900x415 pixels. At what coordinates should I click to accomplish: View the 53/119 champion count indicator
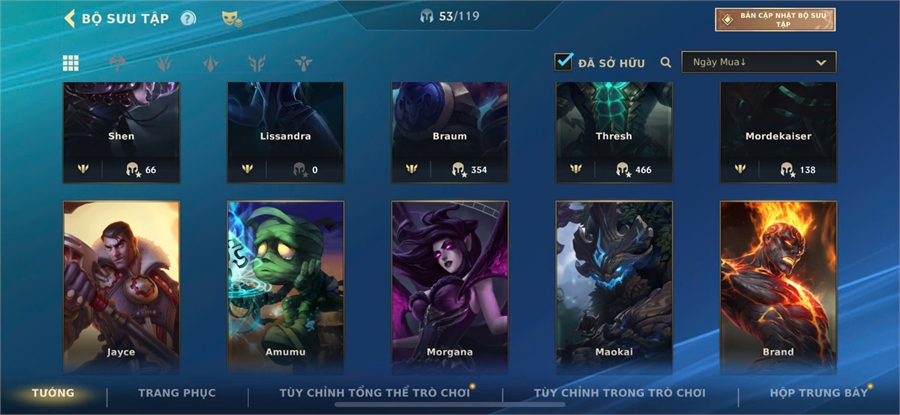[450, 16]
